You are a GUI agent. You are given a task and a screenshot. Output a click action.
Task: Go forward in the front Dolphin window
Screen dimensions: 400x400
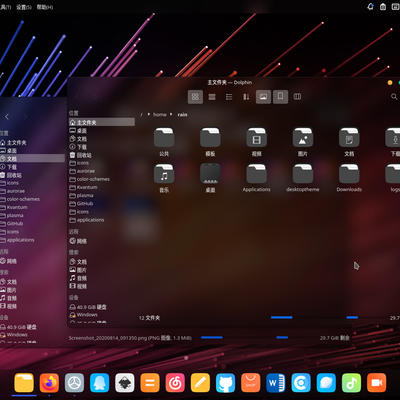[95, 97]
